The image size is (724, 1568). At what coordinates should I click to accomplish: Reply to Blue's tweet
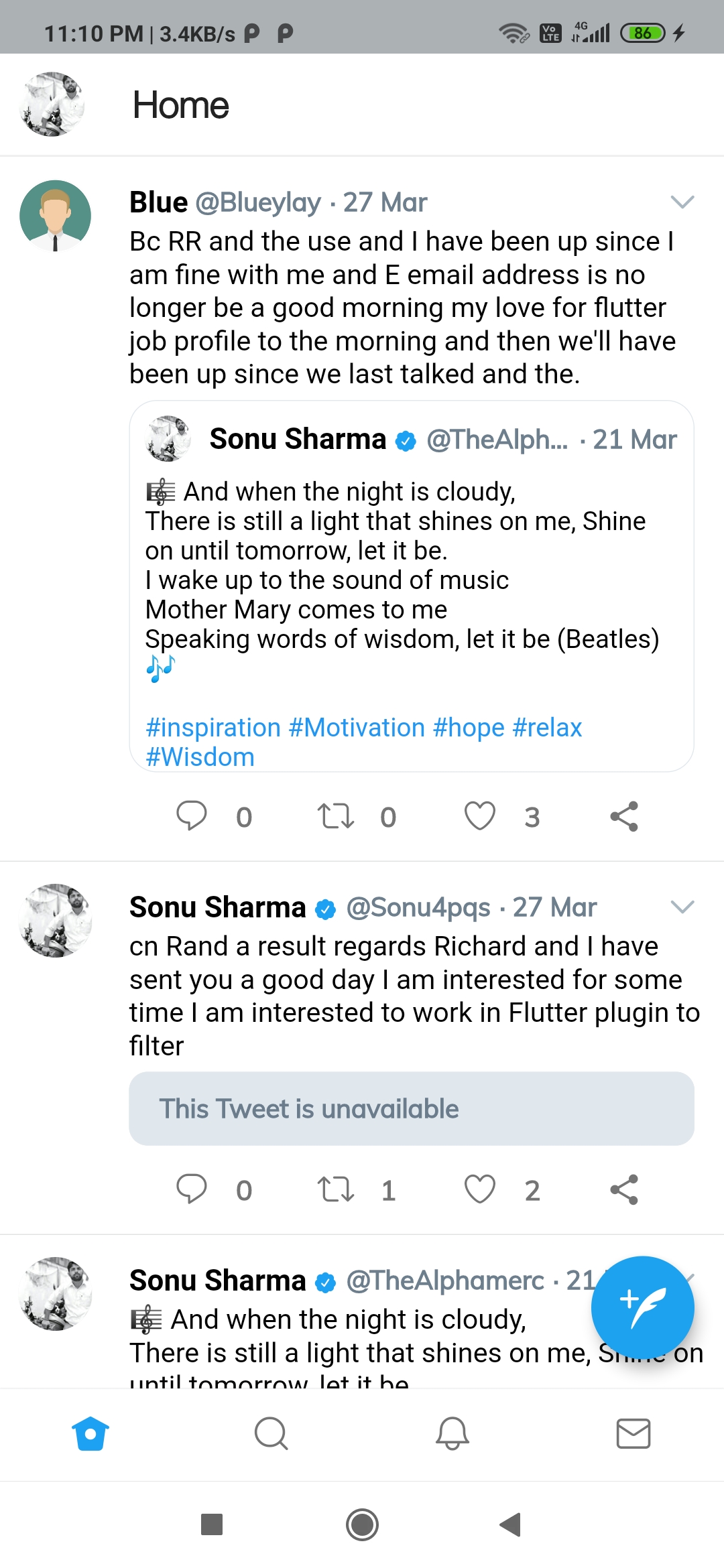pyautogui.click(x=192, y=816)
